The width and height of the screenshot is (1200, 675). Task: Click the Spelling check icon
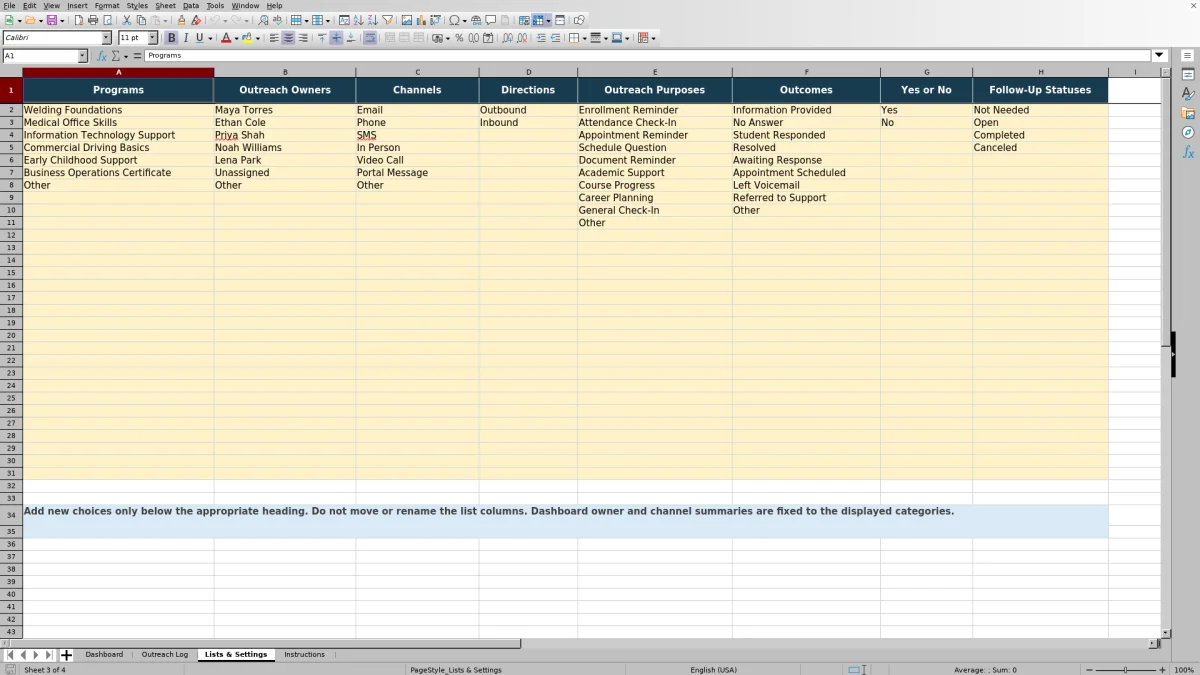click(277, 20)
